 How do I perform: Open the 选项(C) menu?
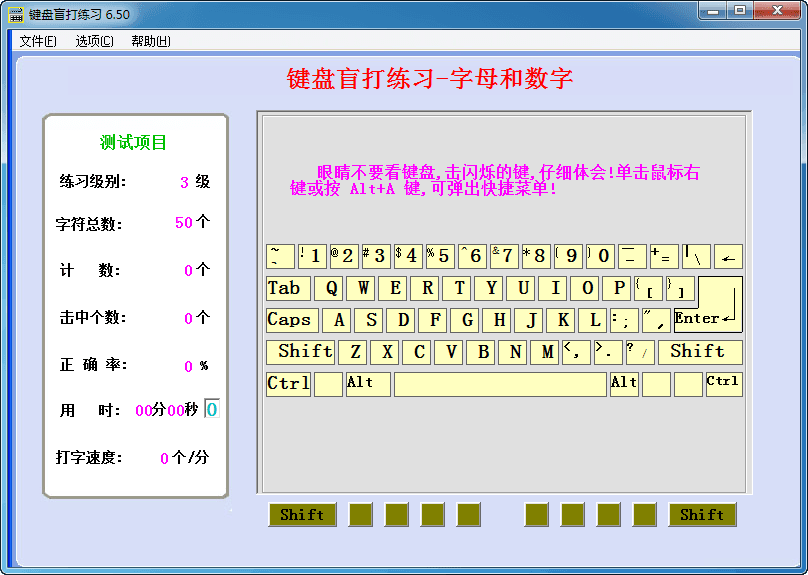pyautogui.click(x=94, y=41)
